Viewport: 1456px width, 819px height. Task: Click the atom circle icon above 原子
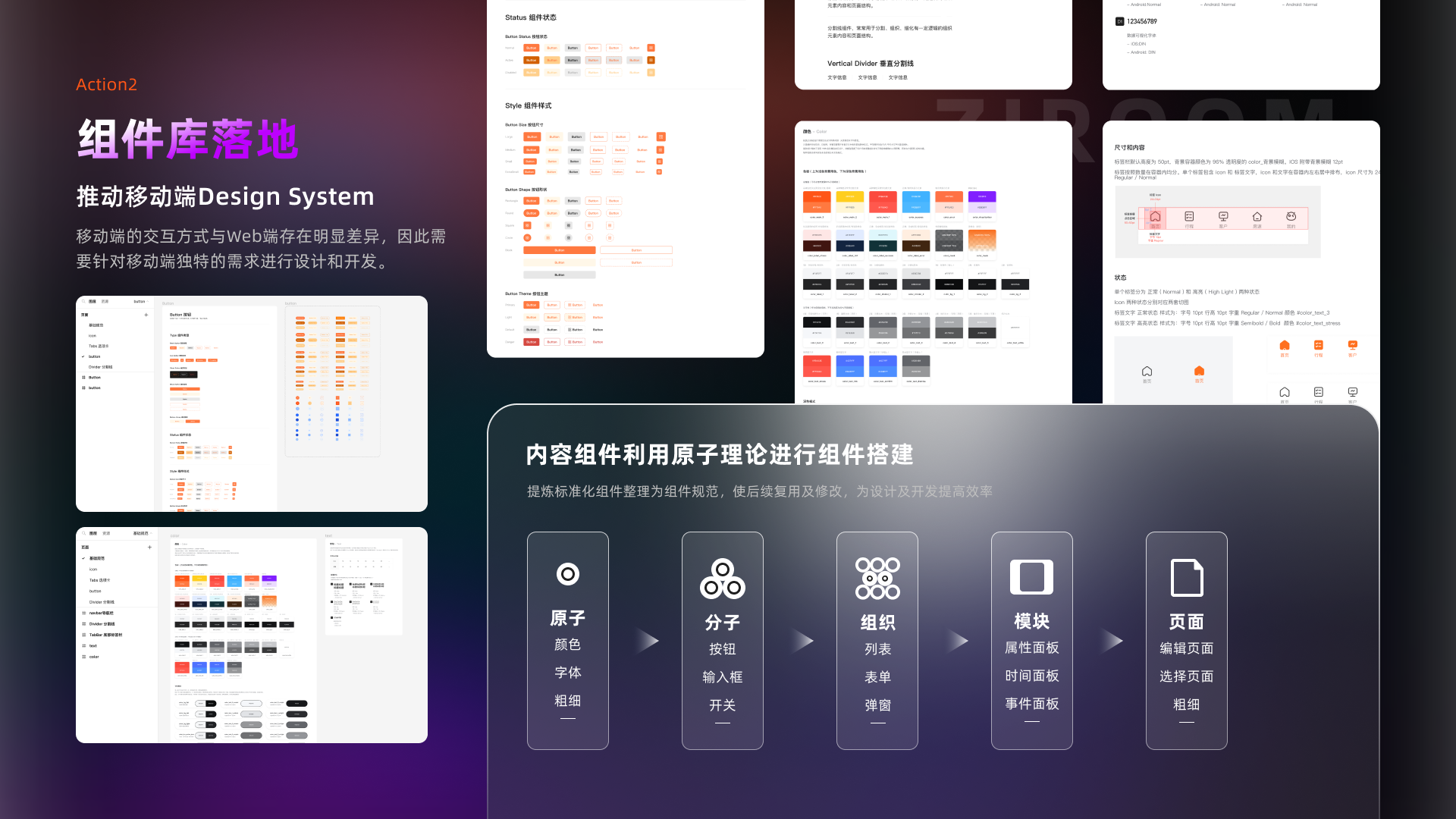point(568,574)
